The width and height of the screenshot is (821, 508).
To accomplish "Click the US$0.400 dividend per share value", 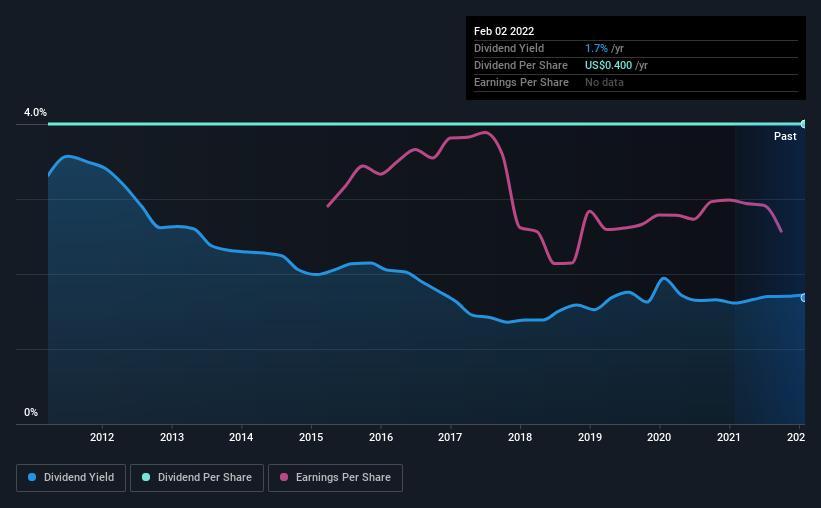I will point(609,65).
